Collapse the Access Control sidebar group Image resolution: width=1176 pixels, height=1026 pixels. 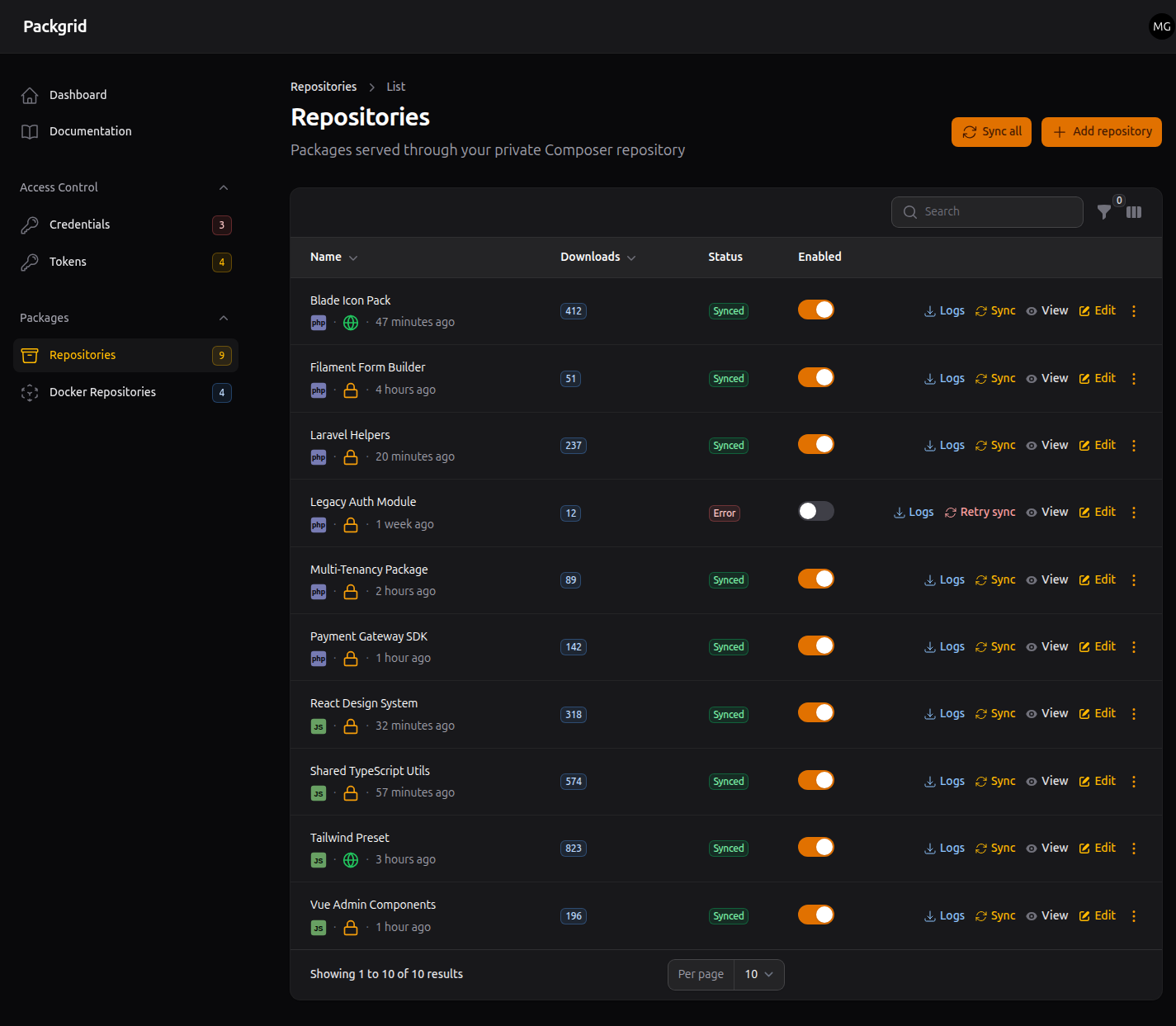tap(224, 187)
